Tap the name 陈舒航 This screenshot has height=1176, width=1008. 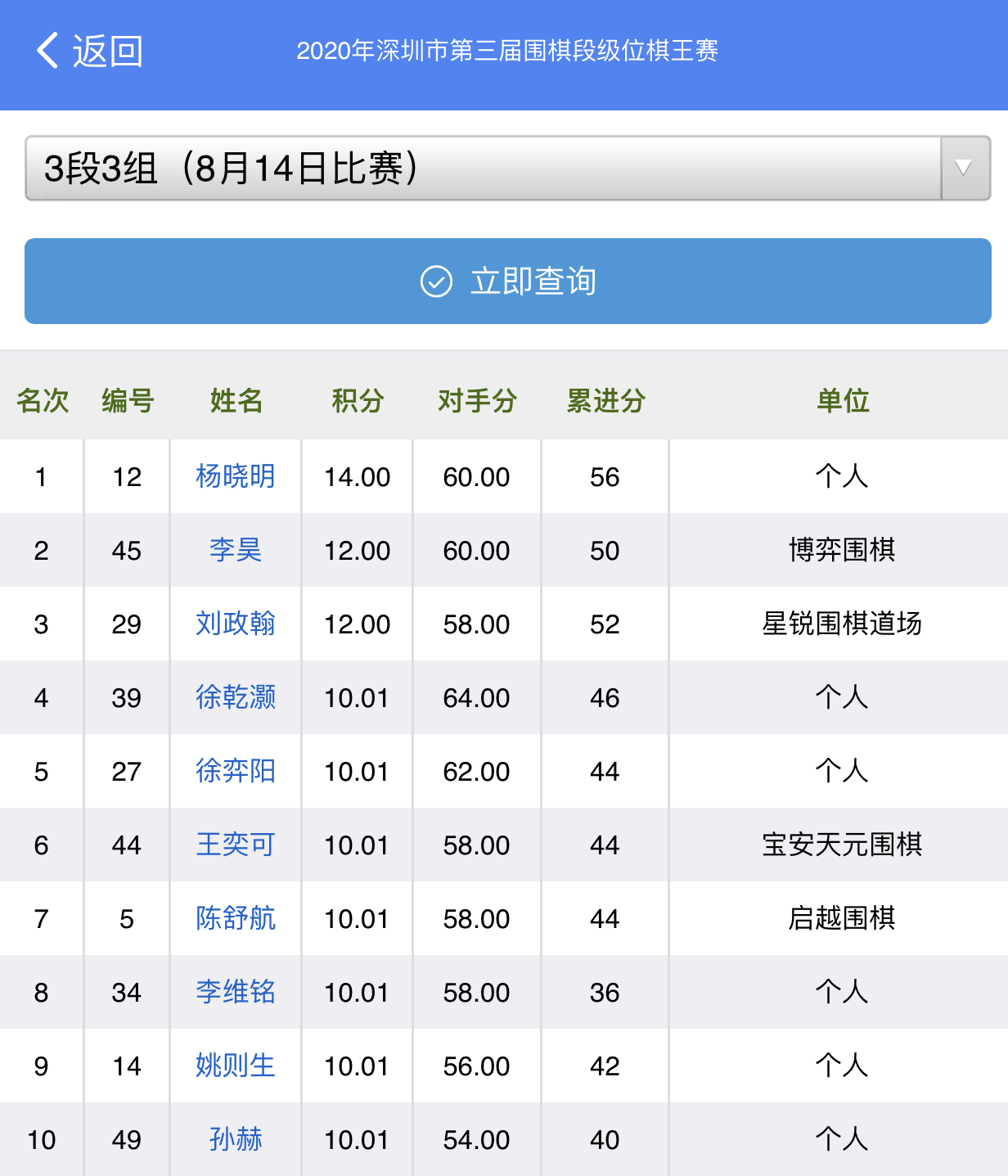click(235, 918)
